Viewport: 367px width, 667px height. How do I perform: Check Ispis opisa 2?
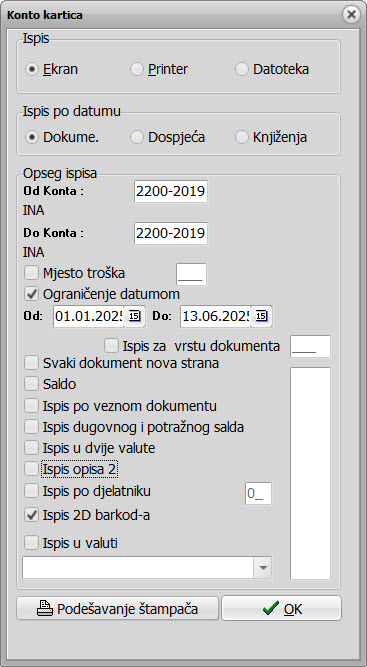pos(31,470)
